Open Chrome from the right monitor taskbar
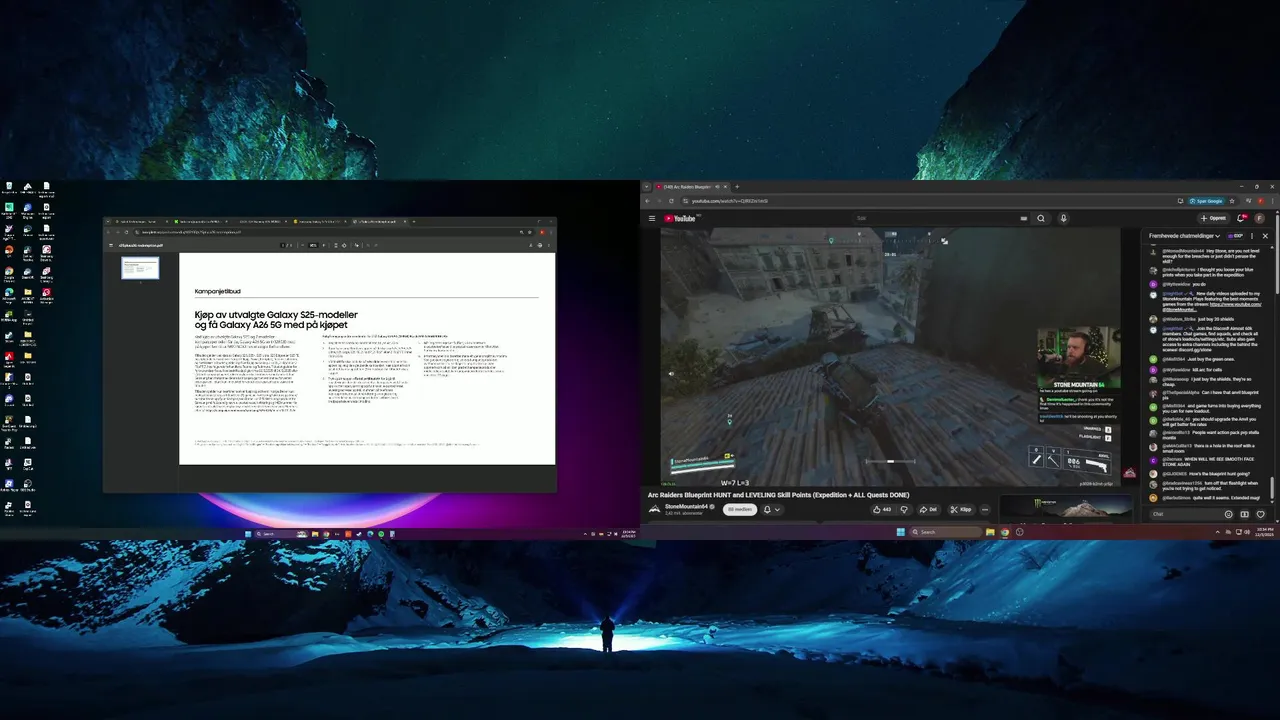1280x720 pixels. pos(1005,532)
